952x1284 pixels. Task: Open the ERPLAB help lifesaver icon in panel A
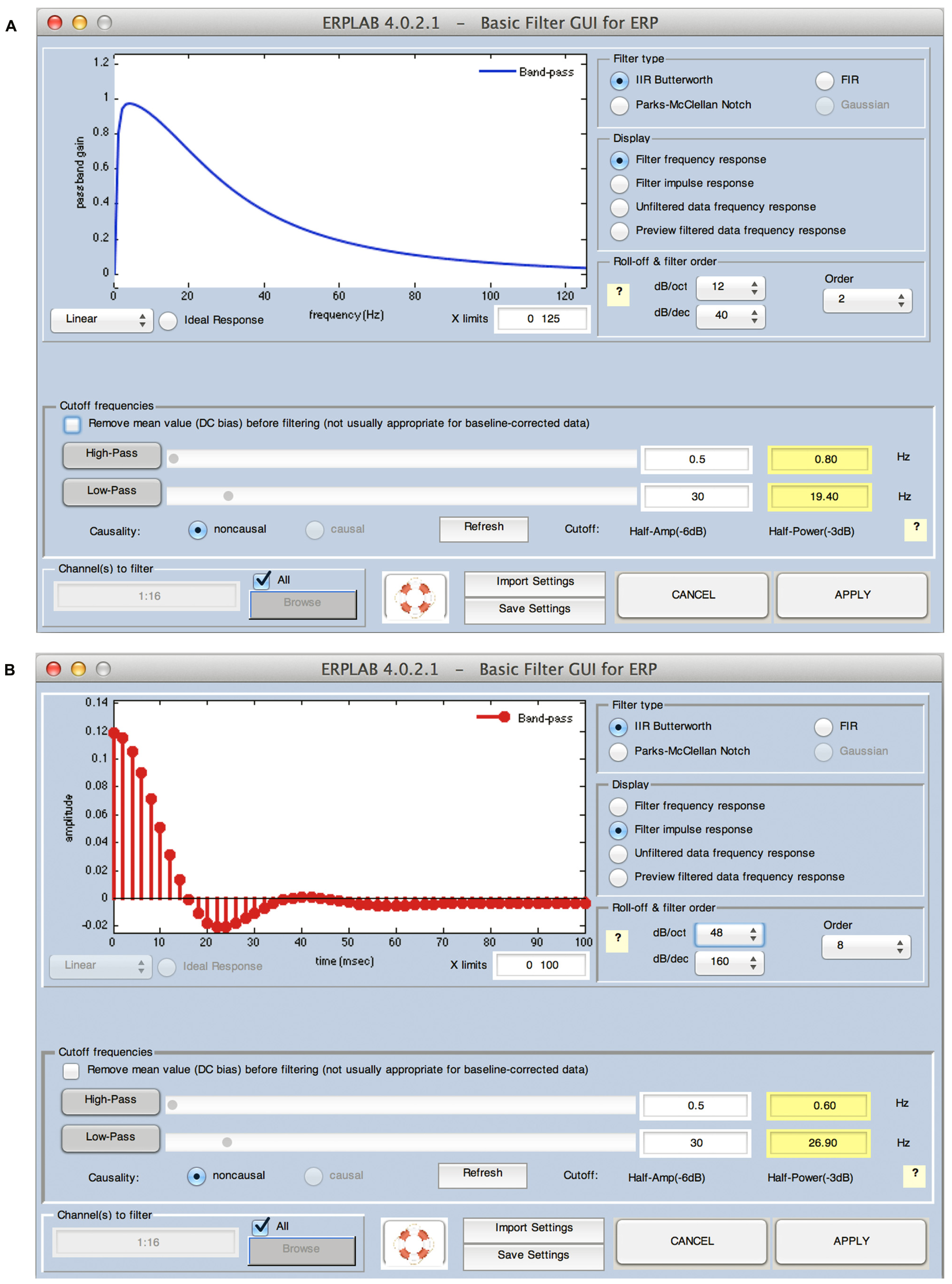416,598
